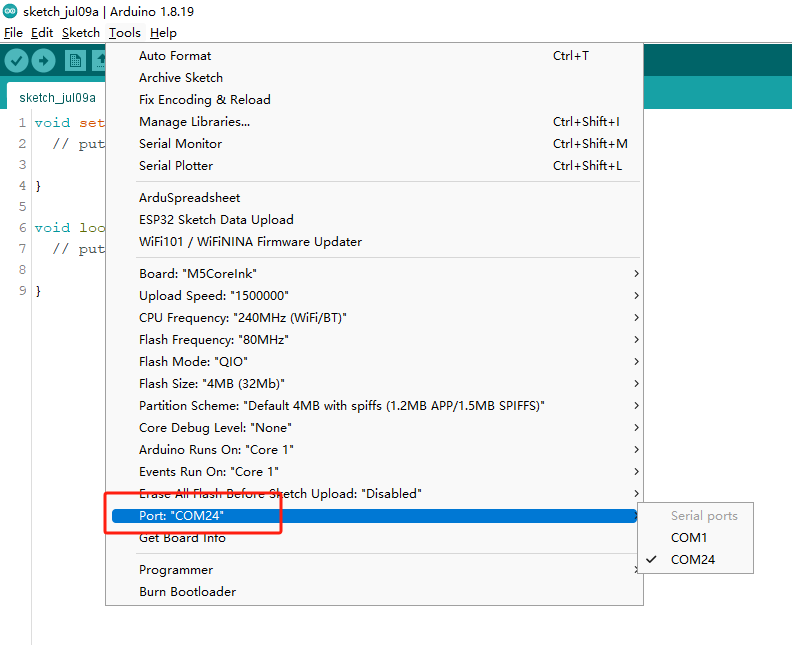
Task: Select COM1 serial port option
Action: click(688, 538)
